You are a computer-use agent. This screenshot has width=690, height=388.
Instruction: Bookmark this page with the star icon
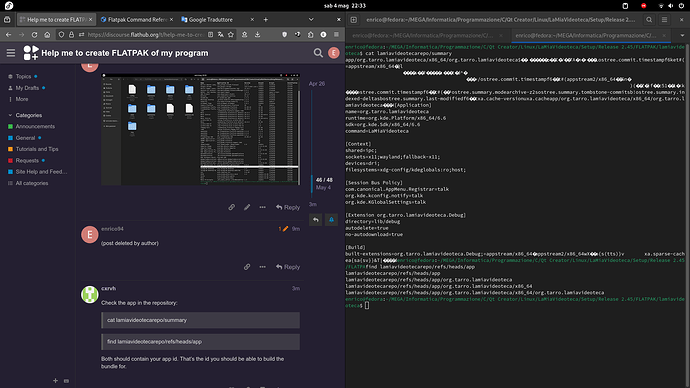click(x=231, y=34)
